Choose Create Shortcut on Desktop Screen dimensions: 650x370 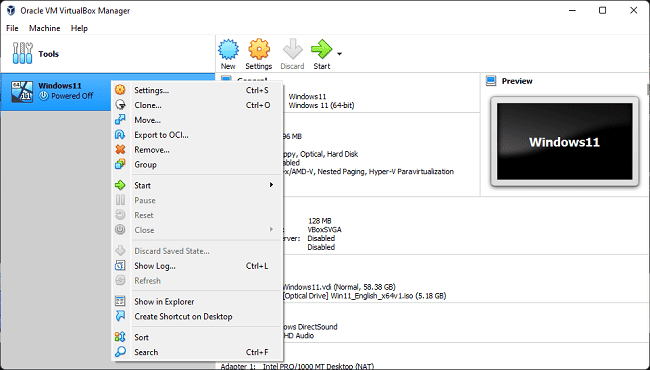[x=197, y=316]
